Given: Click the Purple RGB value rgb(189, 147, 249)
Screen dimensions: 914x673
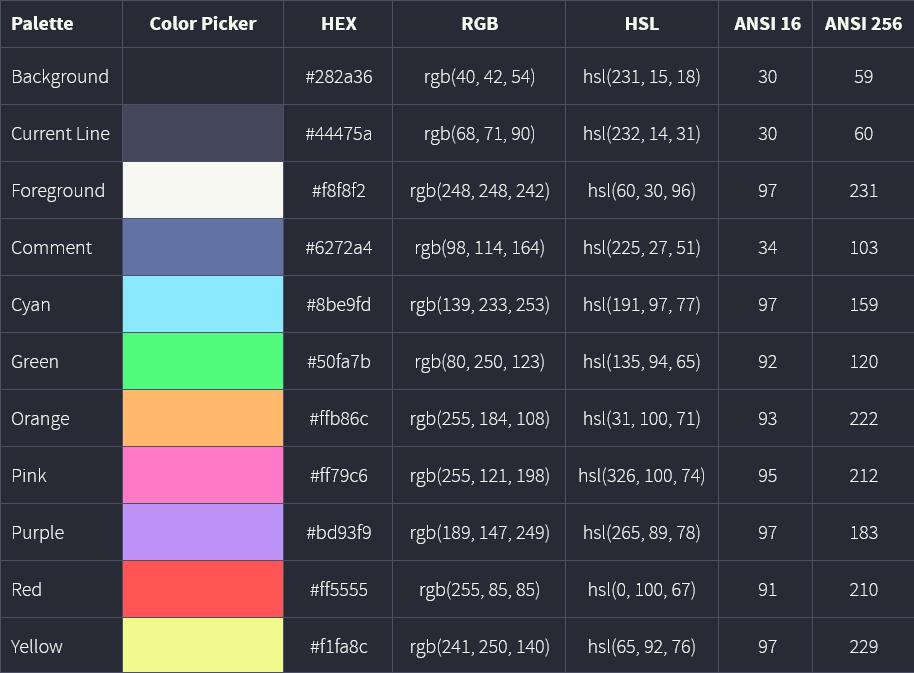Looking at the screenshot, I should (479, 532).
